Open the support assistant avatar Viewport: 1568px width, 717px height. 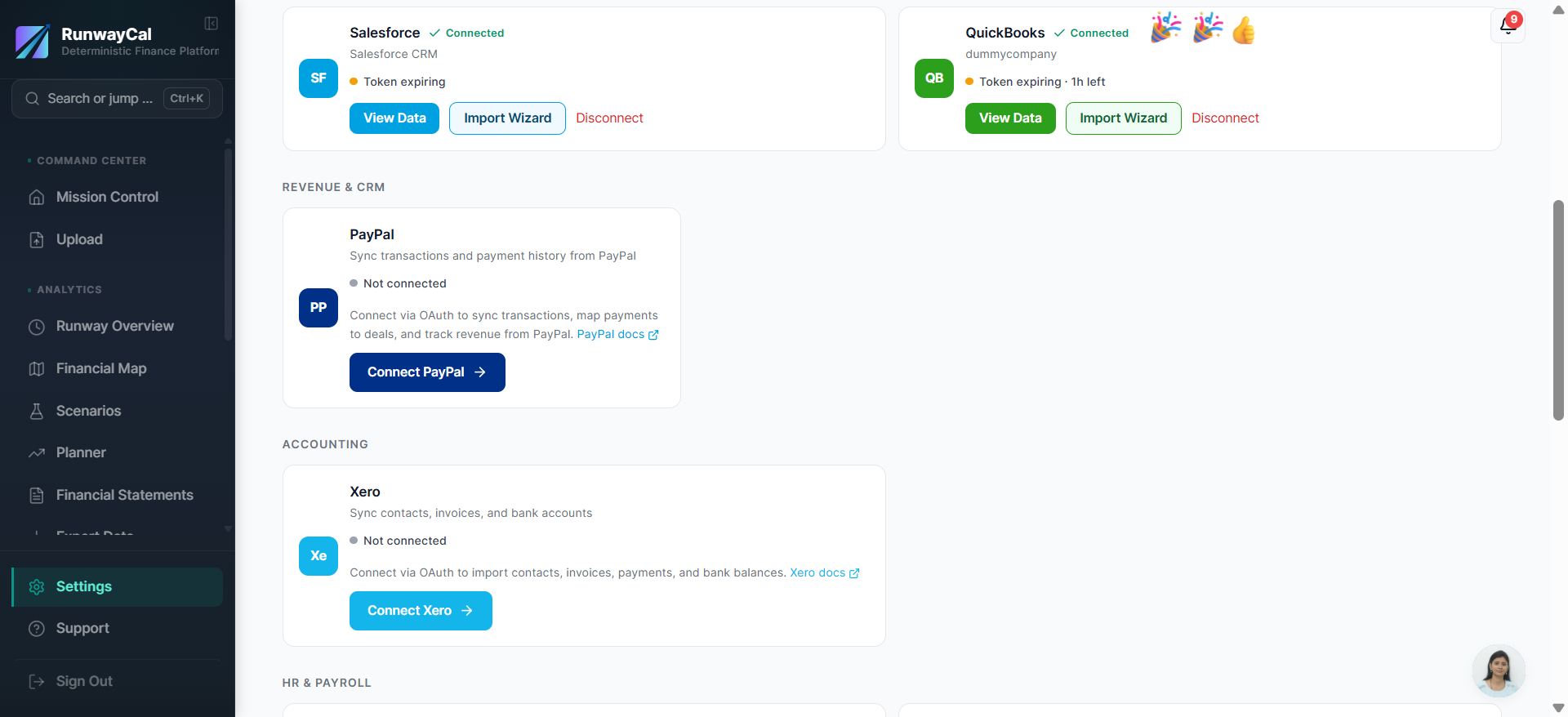[x=1499, y=671]
